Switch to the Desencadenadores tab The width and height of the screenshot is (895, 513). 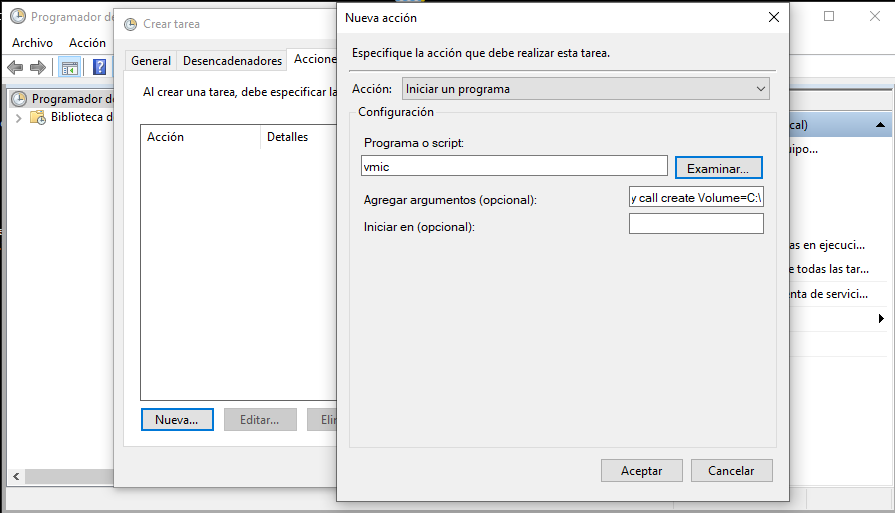point(232,61)
